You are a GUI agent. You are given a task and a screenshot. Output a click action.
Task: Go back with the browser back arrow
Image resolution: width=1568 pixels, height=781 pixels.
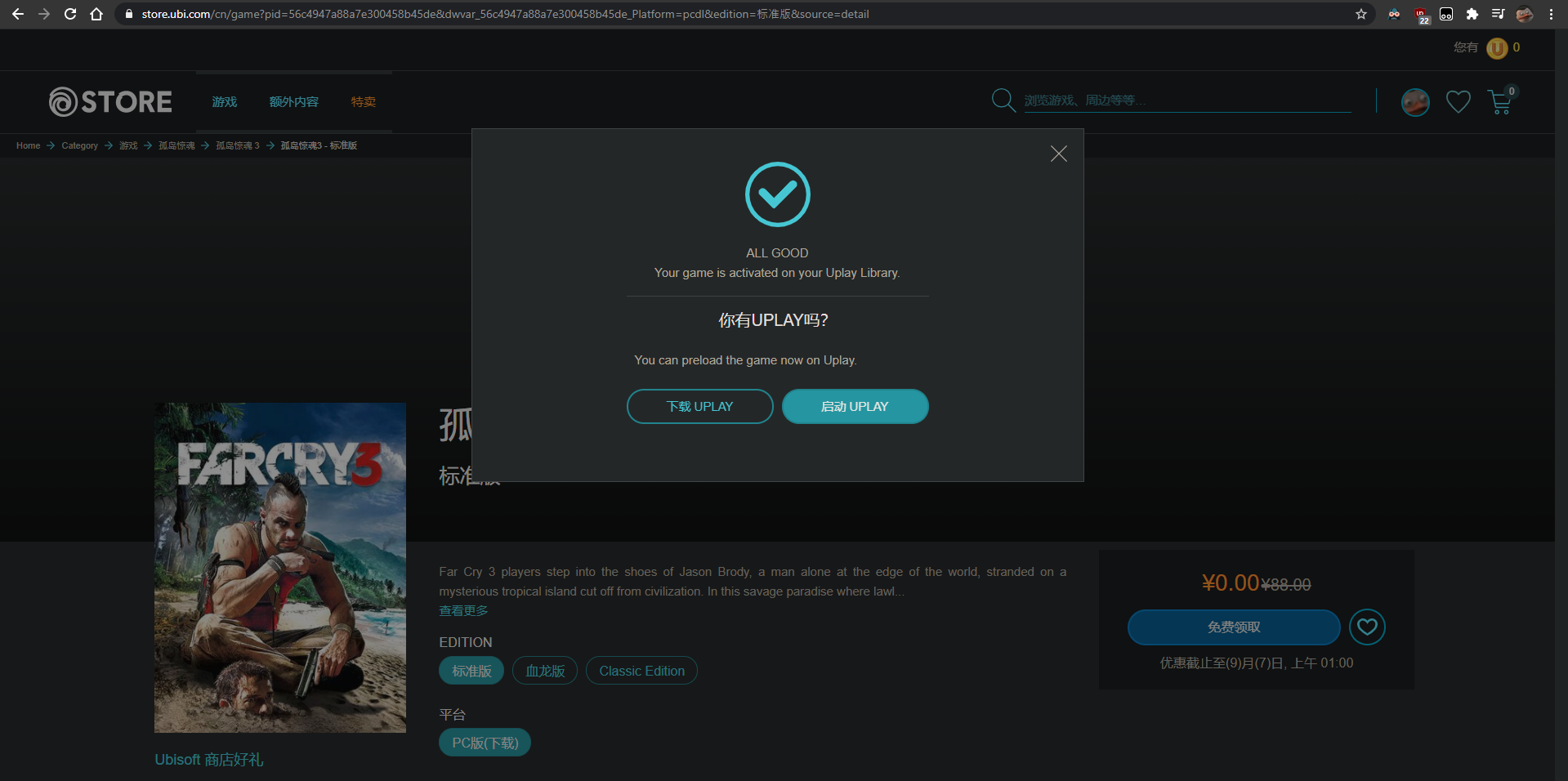pos(17,14)
